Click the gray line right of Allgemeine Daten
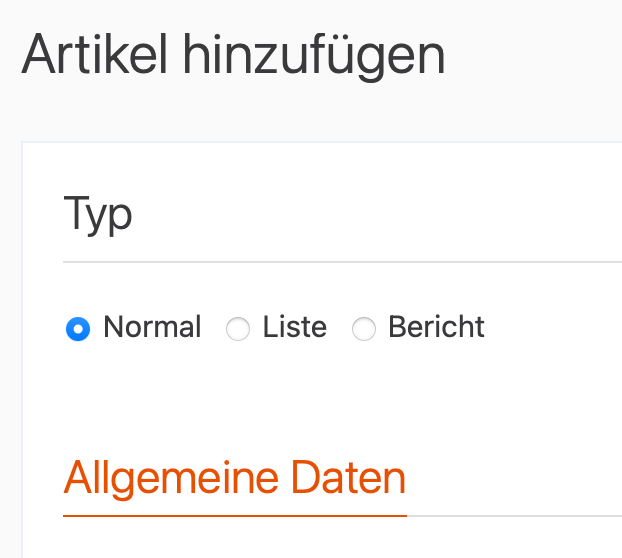This screenshot has width=622, height=558. [515, 516]
